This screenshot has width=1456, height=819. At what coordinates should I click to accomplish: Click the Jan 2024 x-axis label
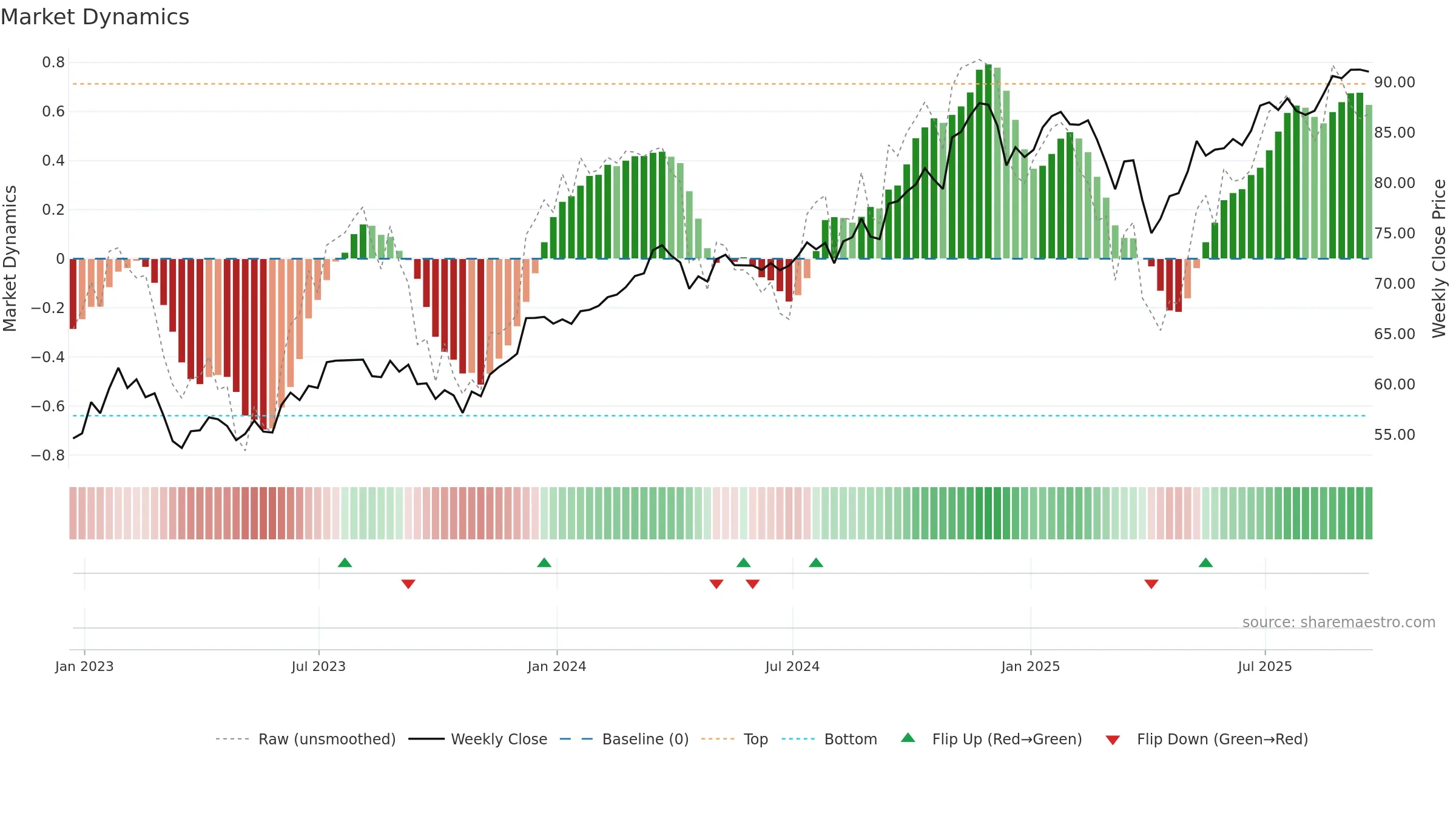[x=557, y=666]
